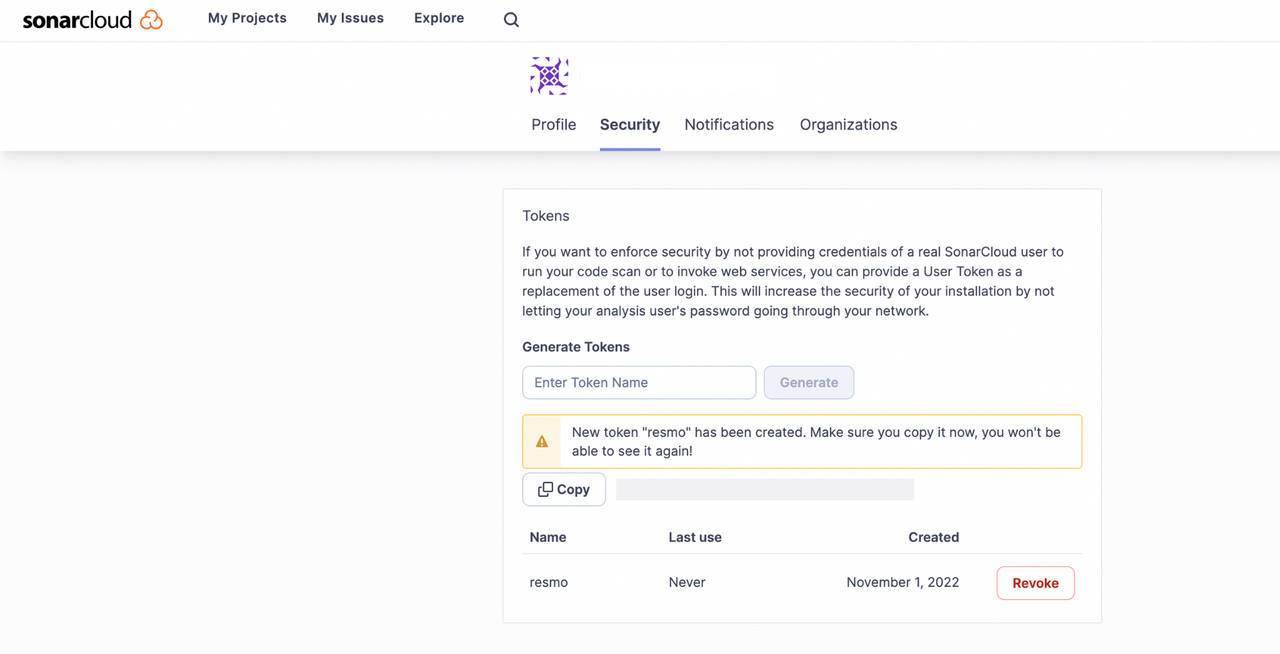Click the Created column header
This screenshot has width=1280, height=654.
coord(933,537)
